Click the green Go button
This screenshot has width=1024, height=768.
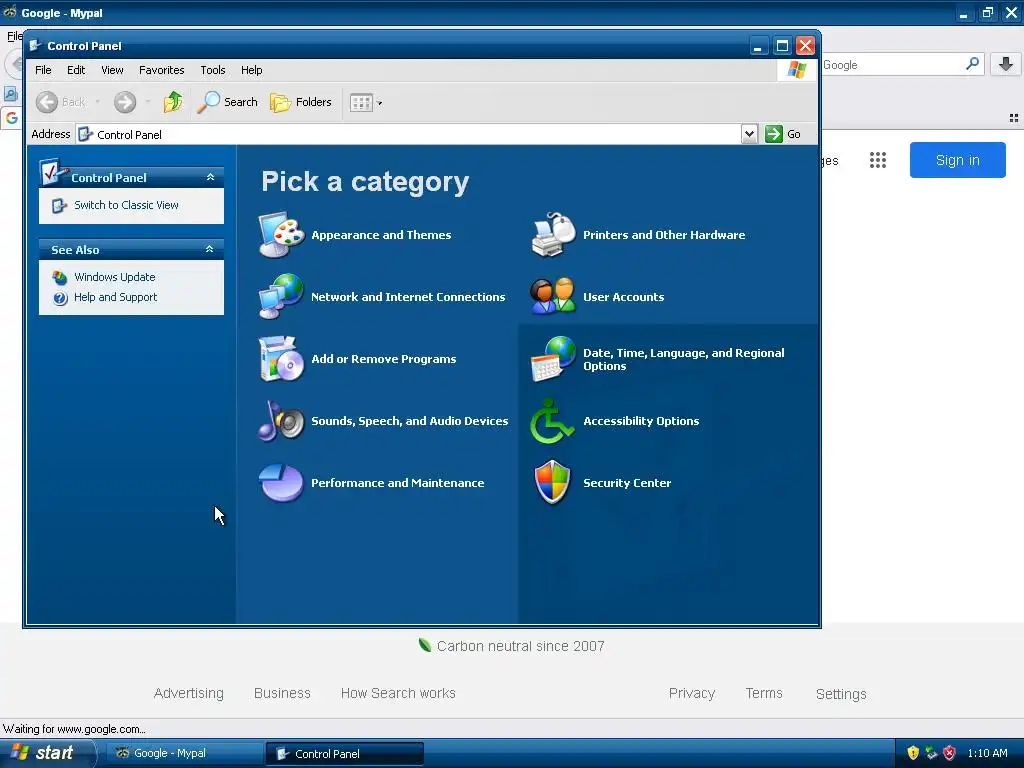pyautogui.click(x=783, y=134)
